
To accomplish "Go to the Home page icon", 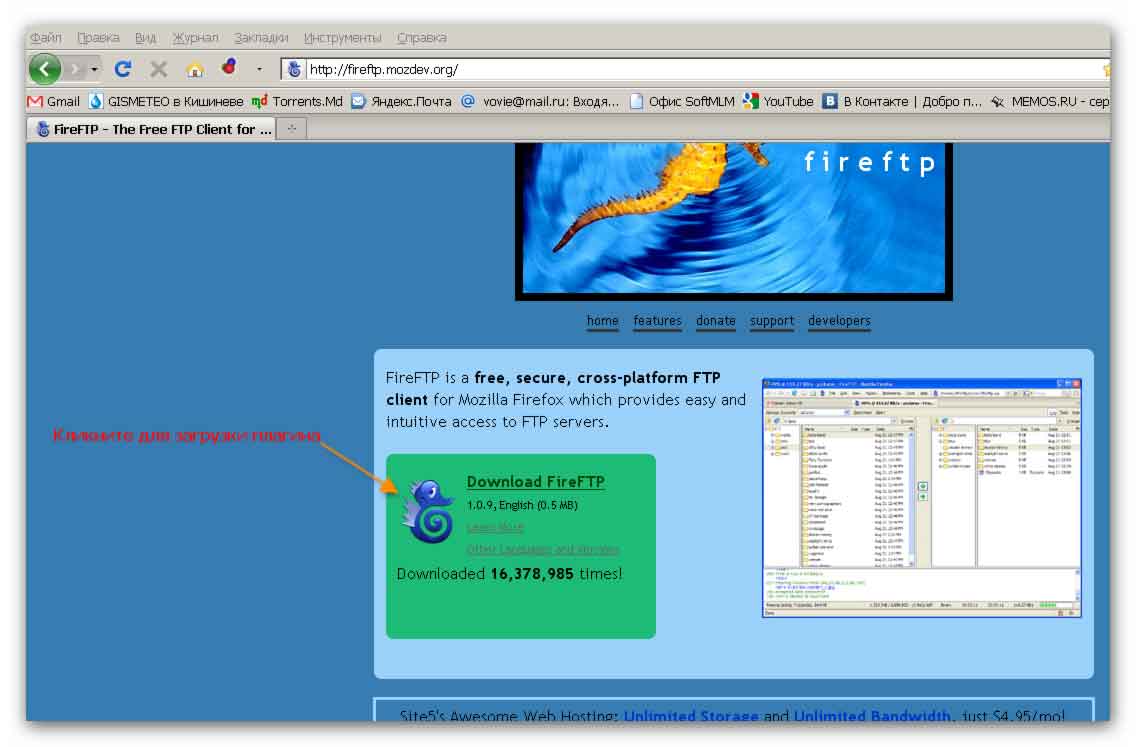I will (194, 70).
